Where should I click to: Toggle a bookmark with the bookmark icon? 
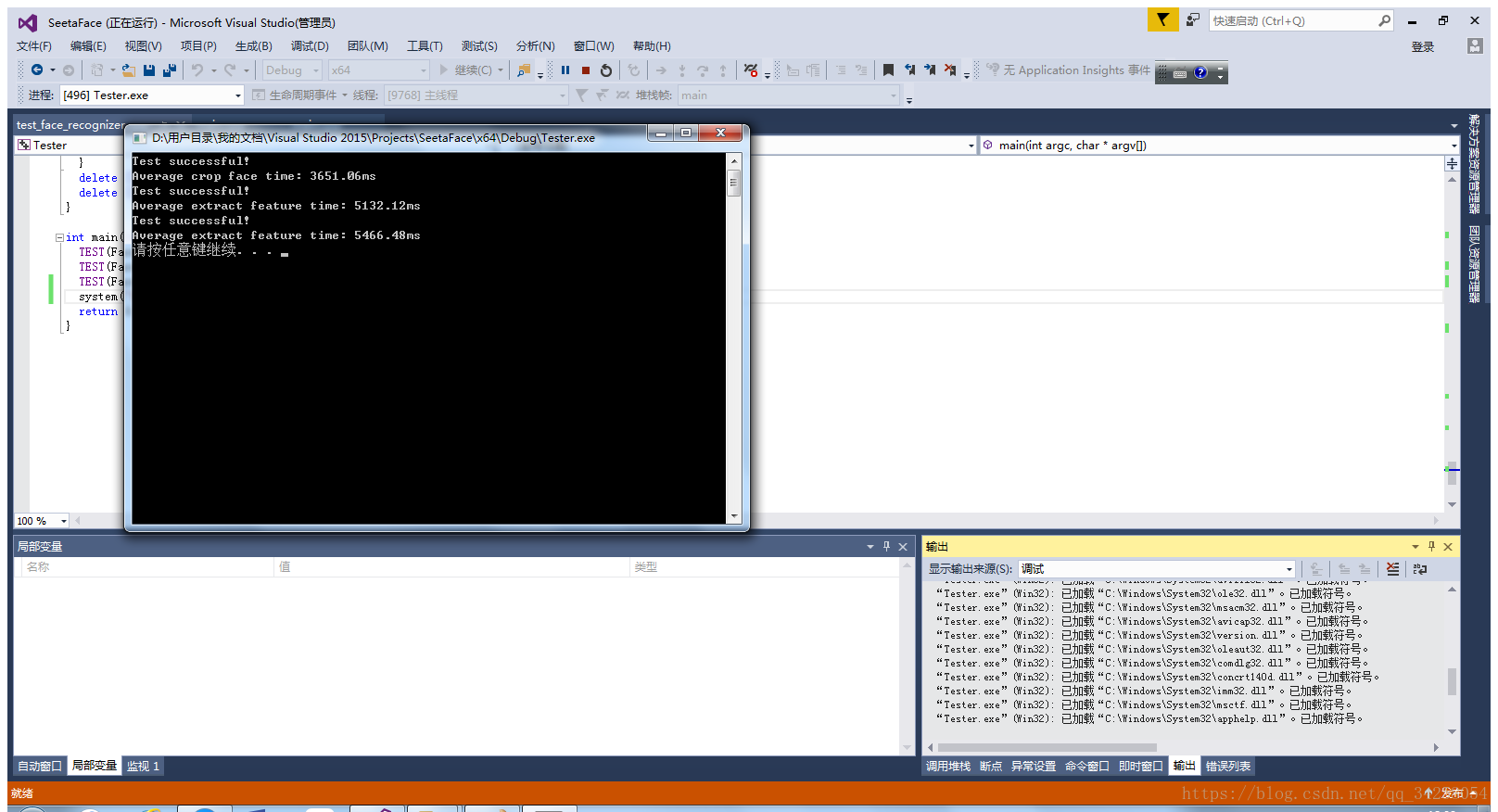[888, 70]
